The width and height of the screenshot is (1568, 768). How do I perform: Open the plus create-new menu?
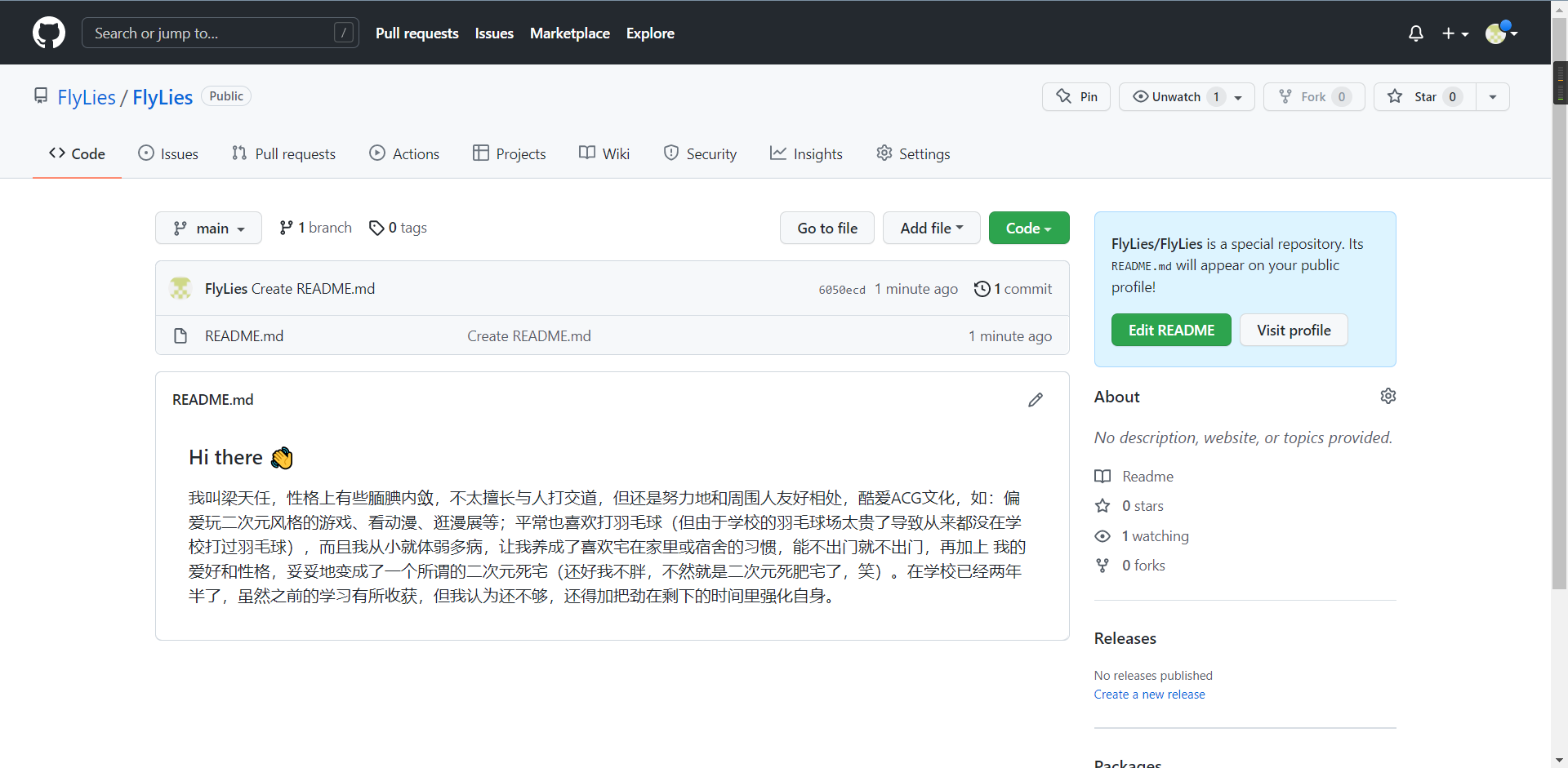pyautogui.click(x=1455, y=33)
